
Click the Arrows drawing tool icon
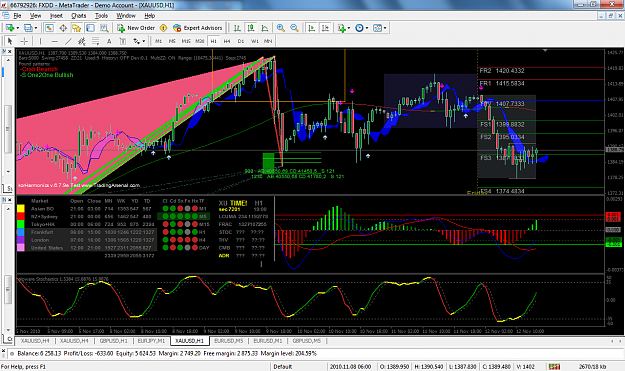136,41
